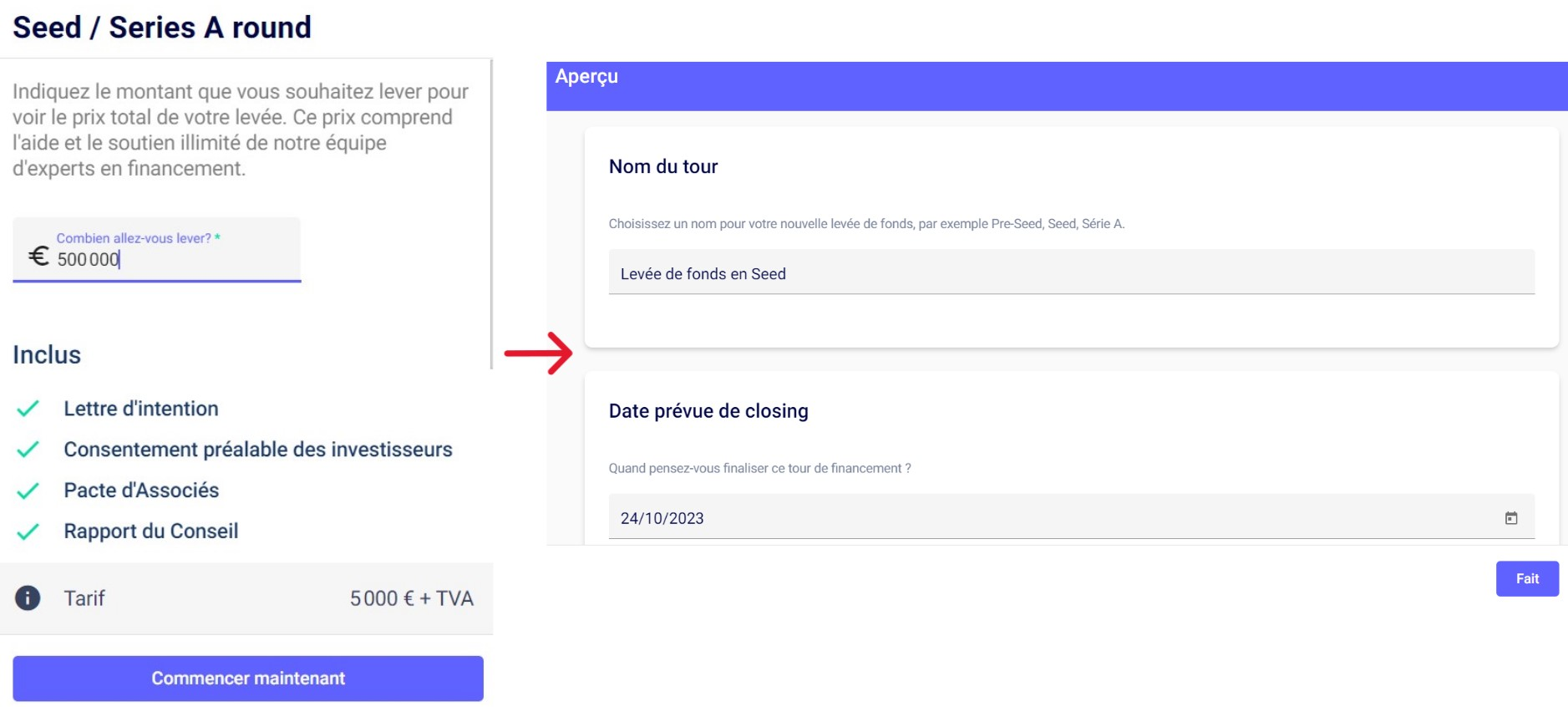Click the checkmark beside Pacte d'Associés
Image resolution: width=1568 pixels, height=707 pixels.
pos(28,491)
